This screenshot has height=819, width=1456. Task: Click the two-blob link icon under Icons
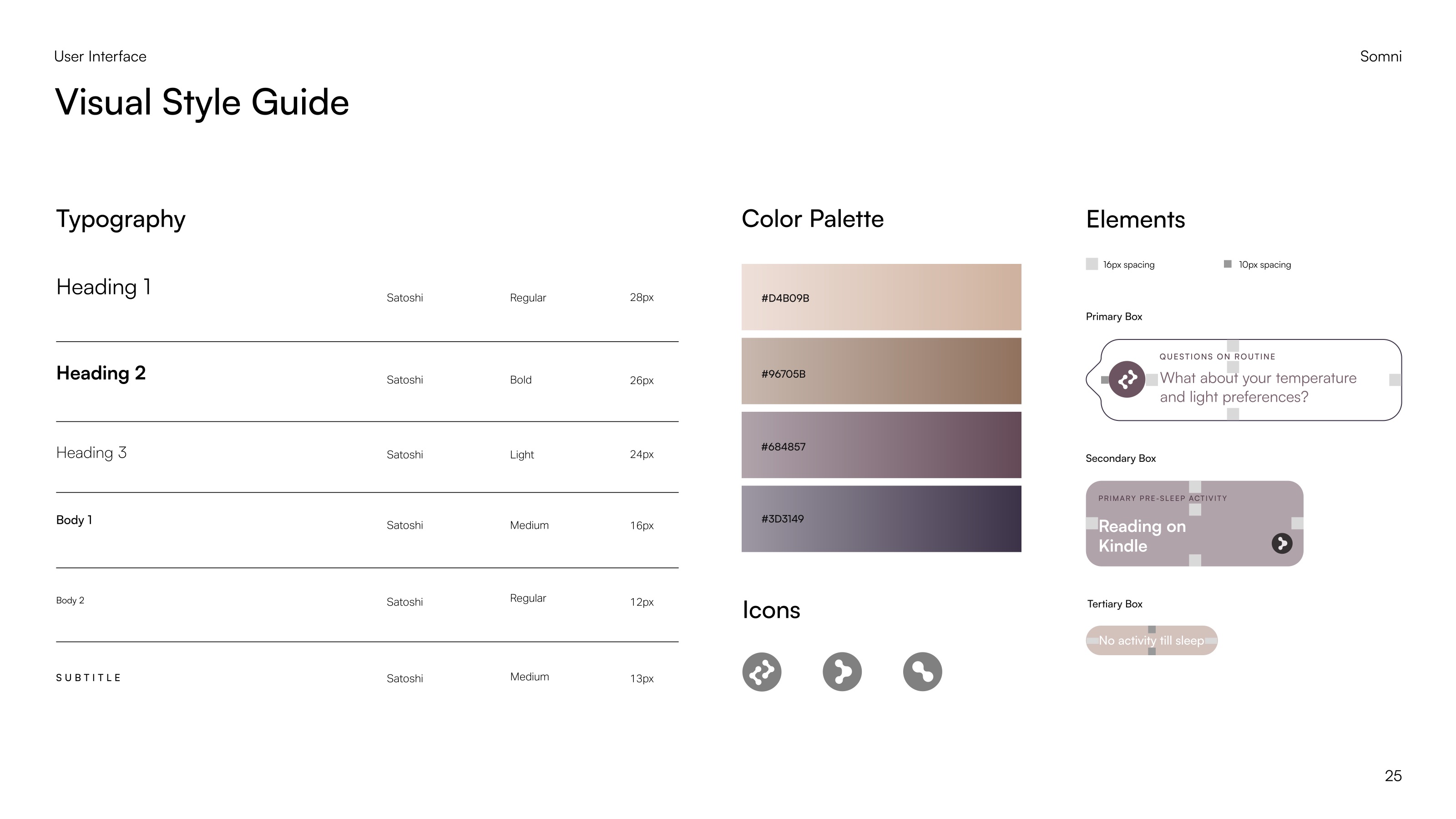coord(922,672)
